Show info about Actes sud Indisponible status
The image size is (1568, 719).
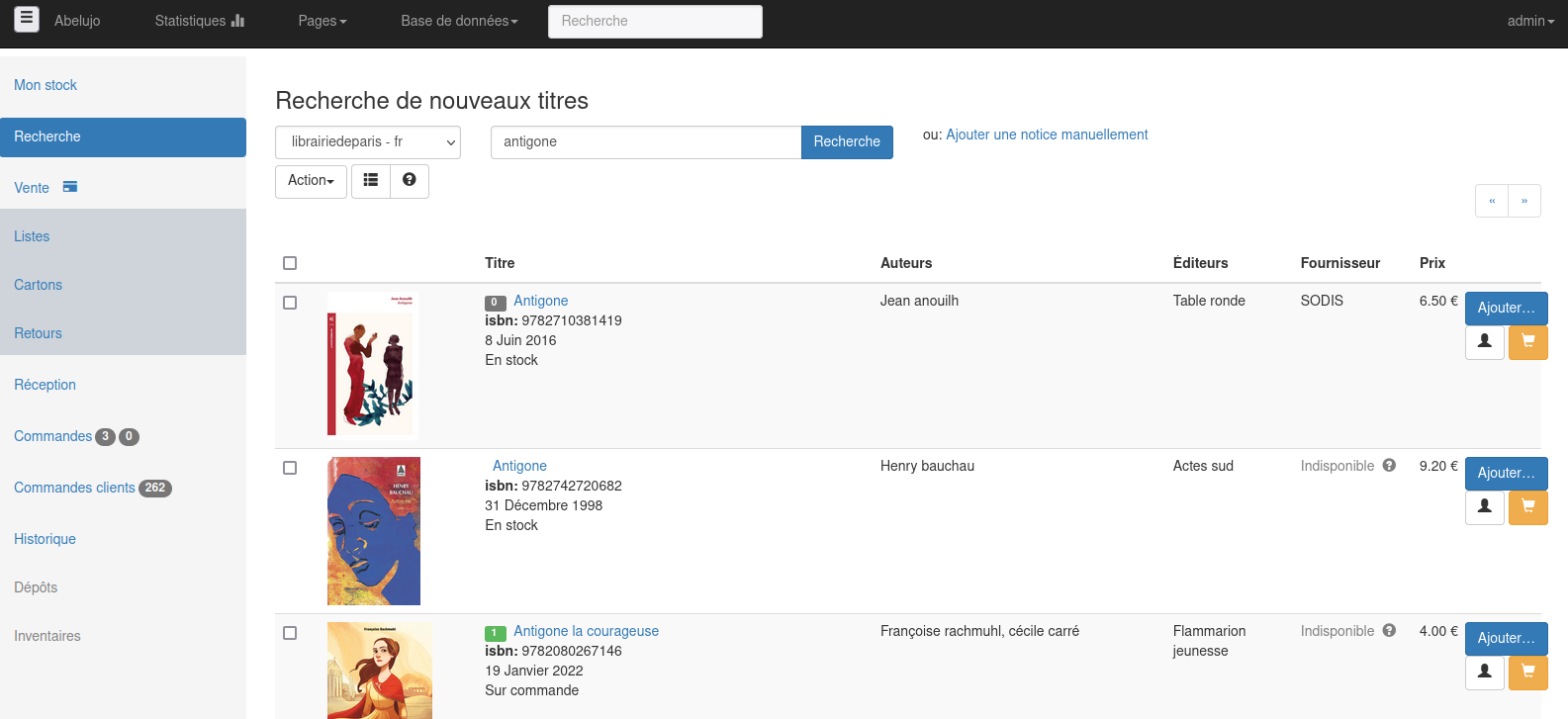click(x=1389, y=466)
